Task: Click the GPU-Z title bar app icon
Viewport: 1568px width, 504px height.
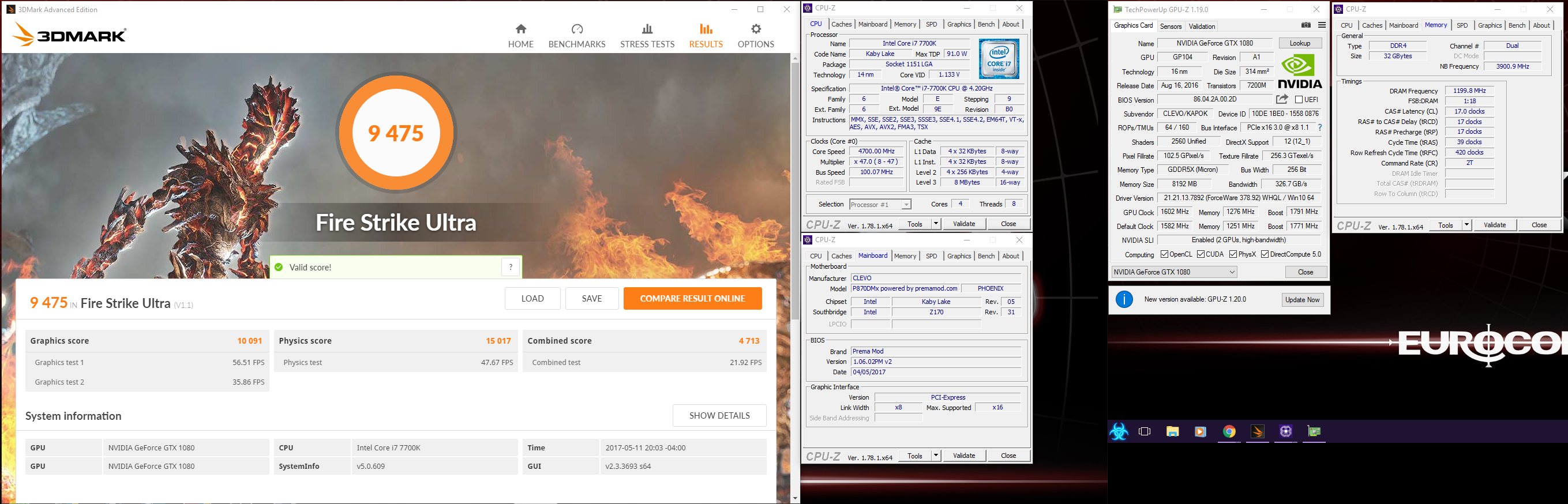Action: [x=1117, y=10]
